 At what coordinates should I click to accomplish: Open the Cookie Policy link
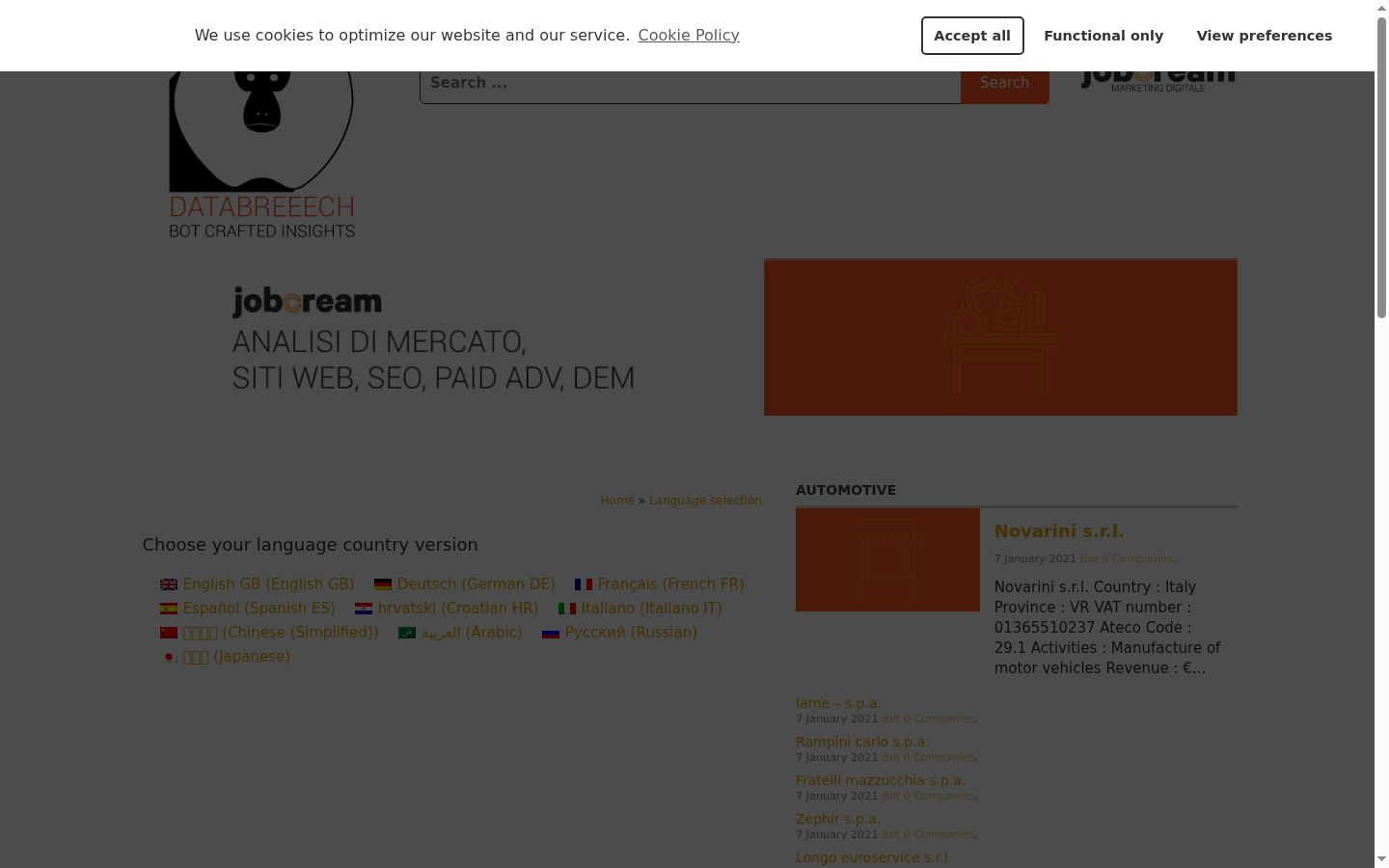[689, 35]
